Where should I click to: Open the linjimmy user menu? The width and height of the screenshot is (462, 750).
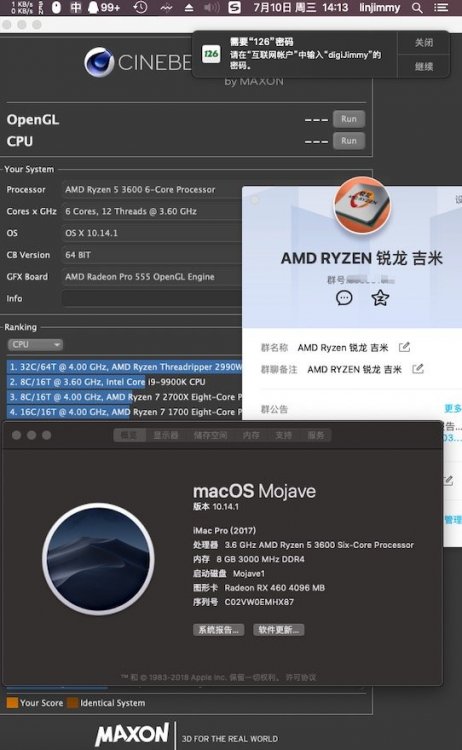pyautogui.click(x=380, y=7)
